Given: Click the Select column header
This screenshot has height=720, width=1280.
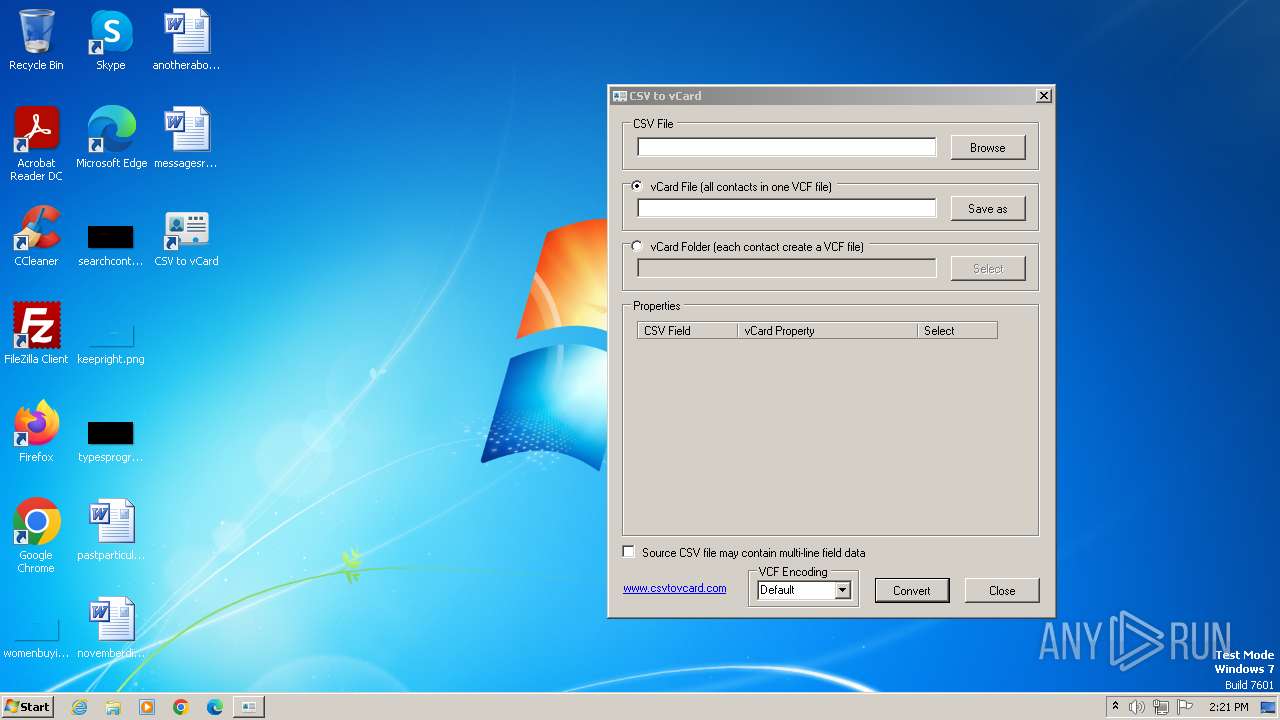Looking at the screenshot, I should coord(957,330).
